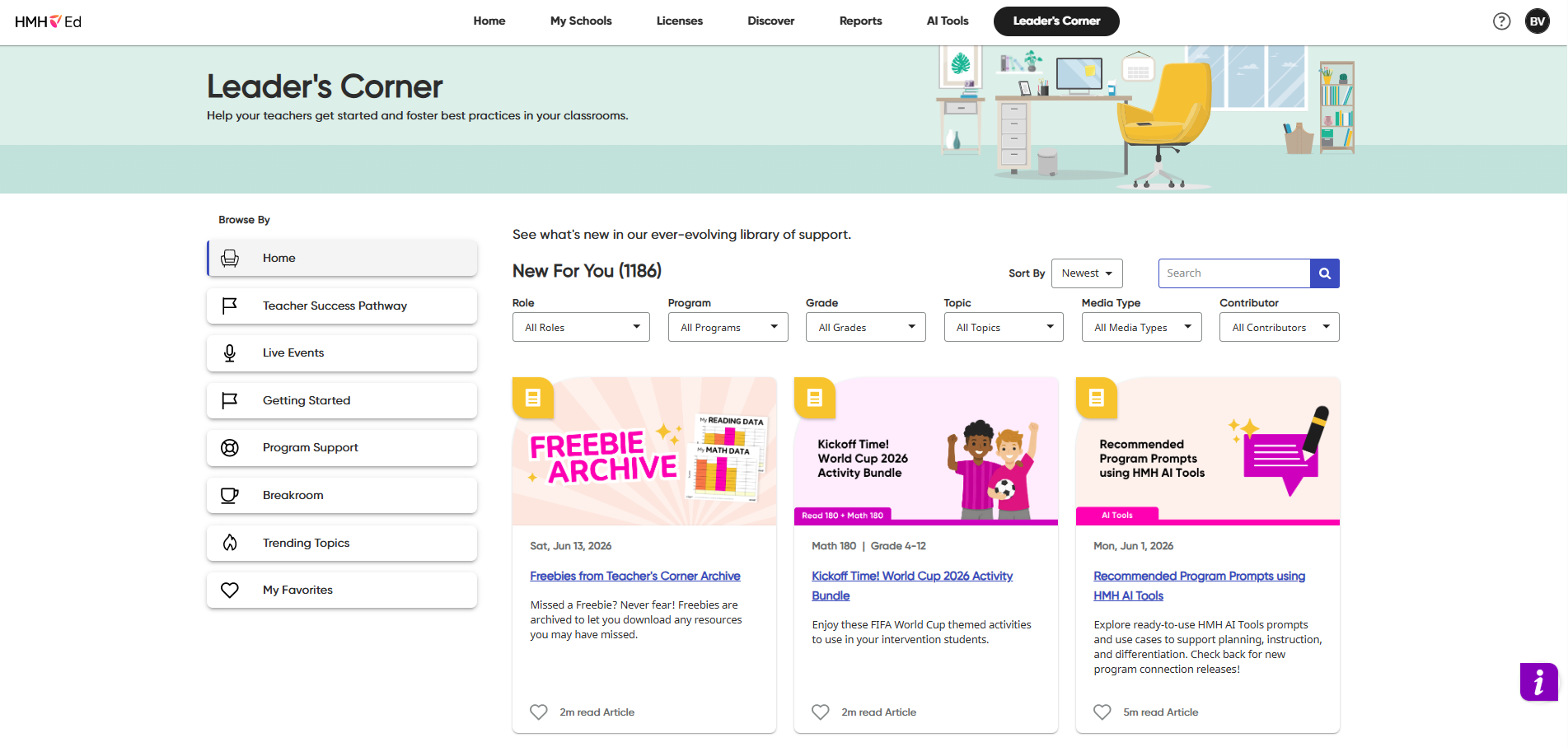This screenshot has width=1568, height=747.
Task: Open the Reports navigation item
Action: tap(861, 21)
